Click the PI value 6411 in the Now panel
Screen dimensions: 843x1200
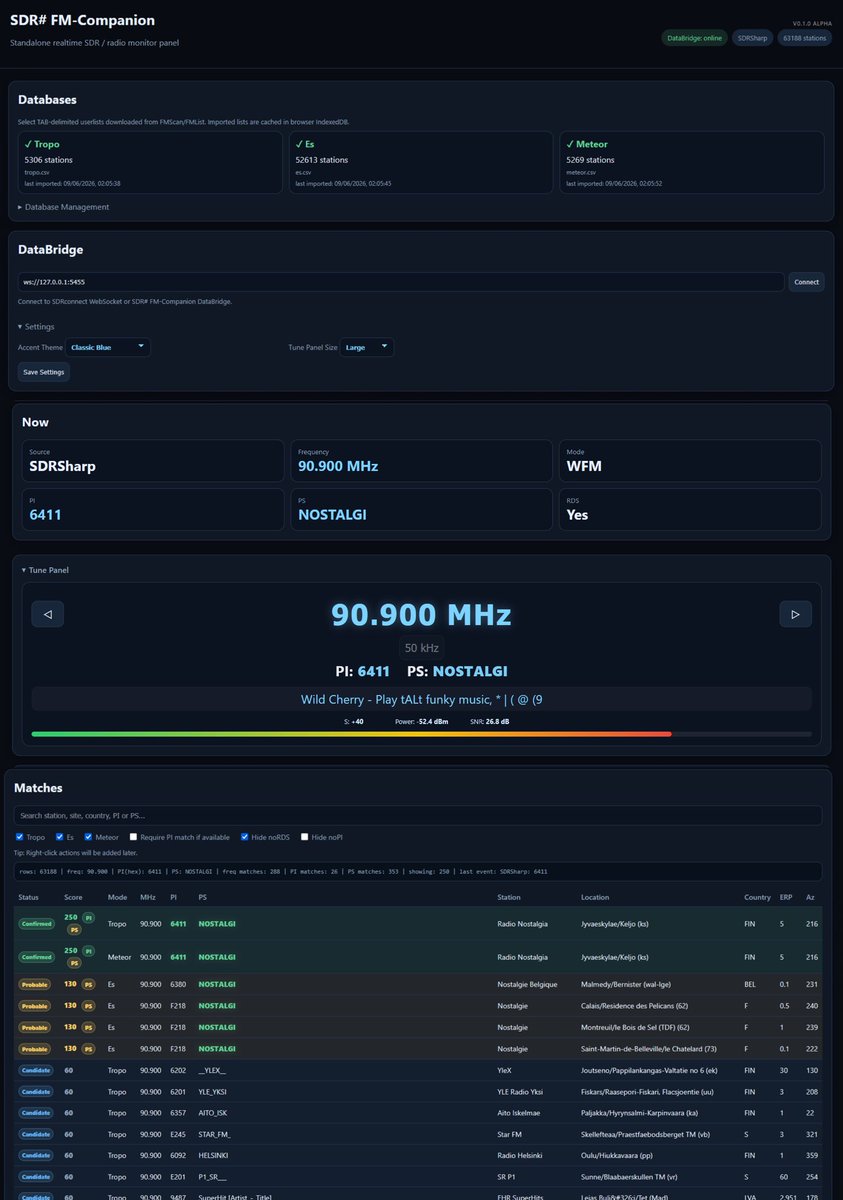tap(44, 515)
